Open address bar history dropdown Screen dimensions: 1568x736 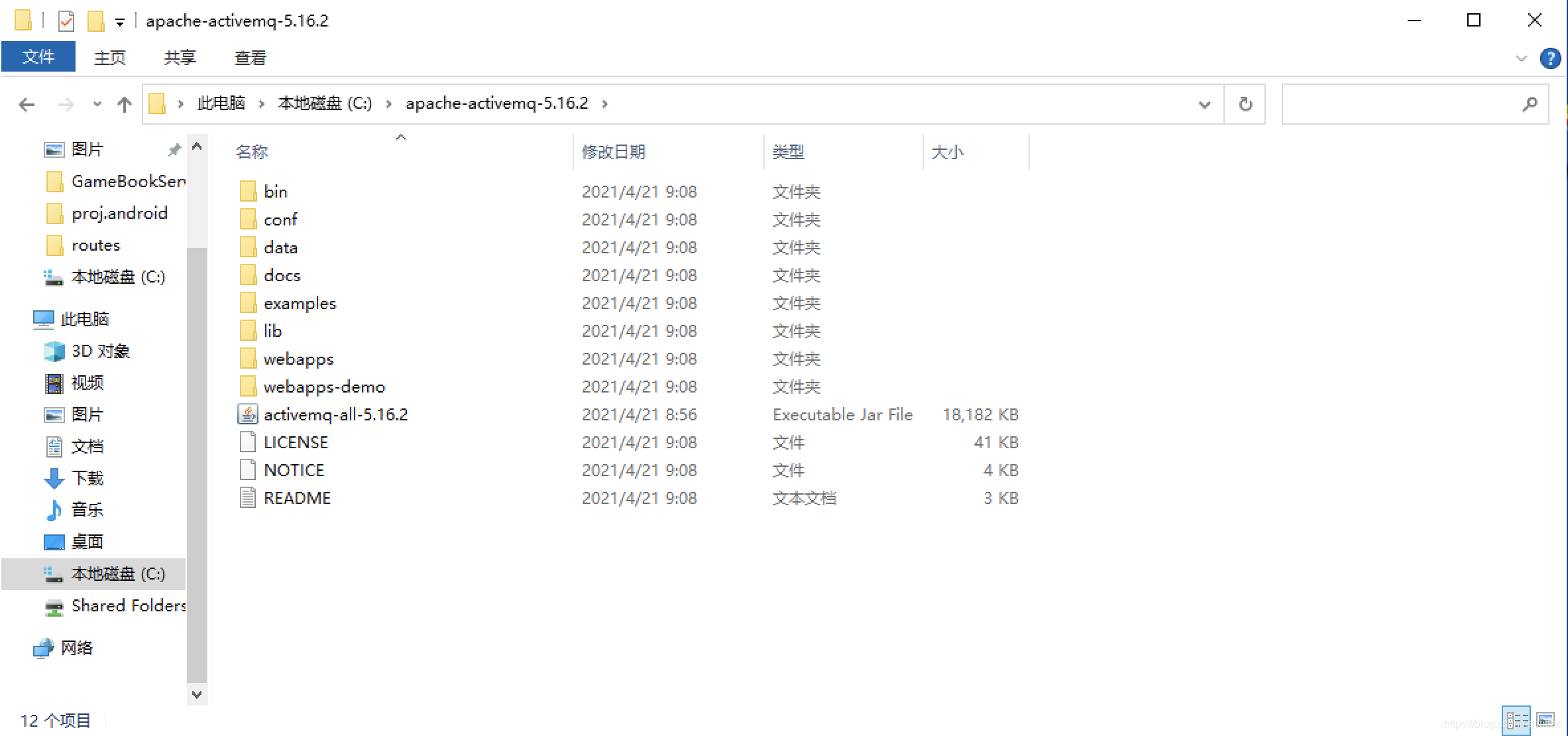[1204, 104]
